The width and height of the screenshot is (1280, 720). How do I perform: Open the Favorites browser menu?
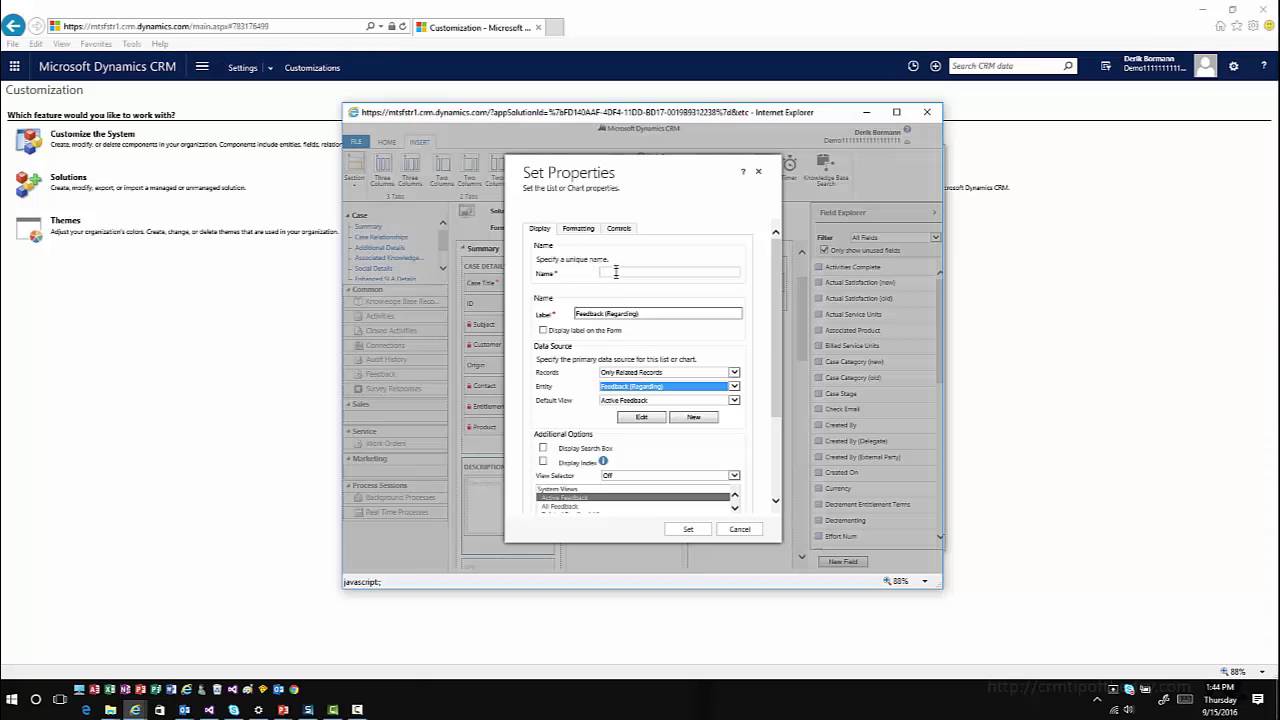96,44
